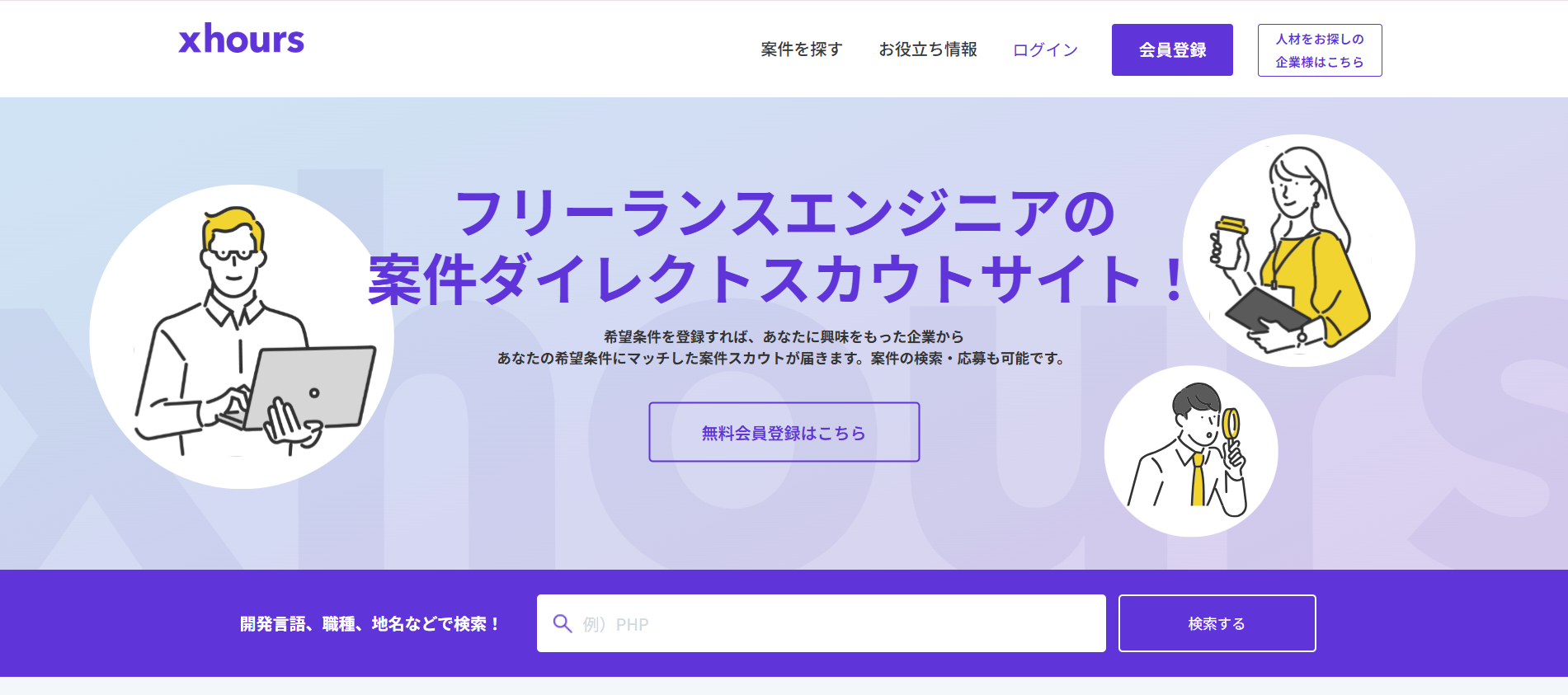Click the フリーランスエンジニアの headline text
The width and height of the screenshot is (1568, 695).
tap(784, 214)
